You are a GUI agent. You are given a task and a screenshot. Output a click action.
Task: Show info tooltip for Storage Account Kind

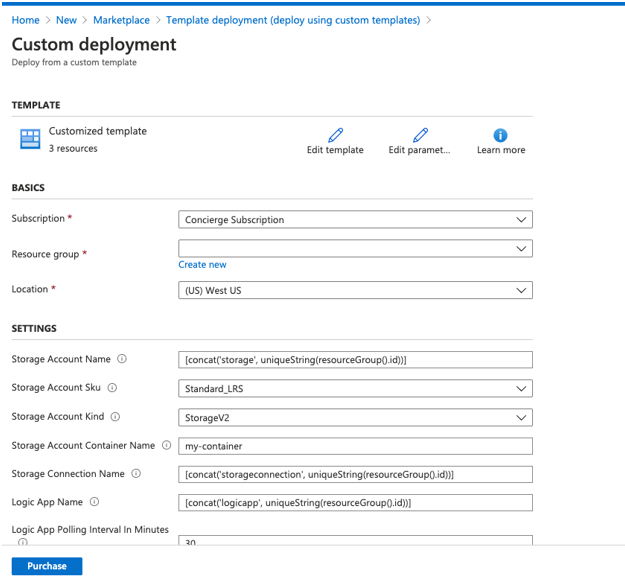click(115, 417)
